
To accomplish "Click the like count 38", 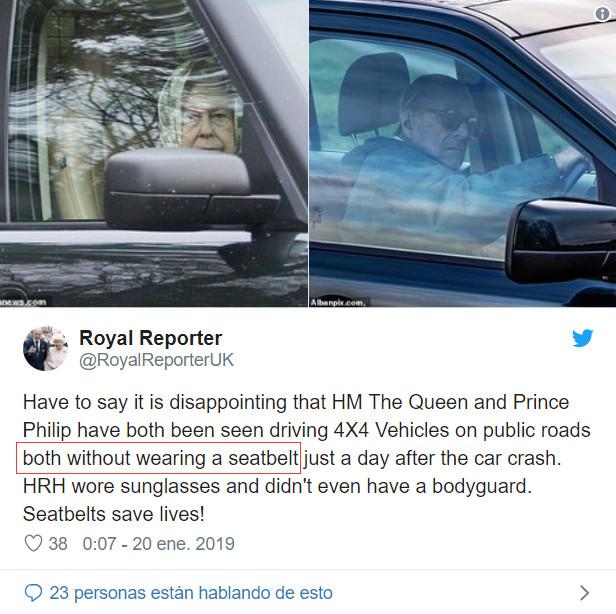I will (58, 544).
